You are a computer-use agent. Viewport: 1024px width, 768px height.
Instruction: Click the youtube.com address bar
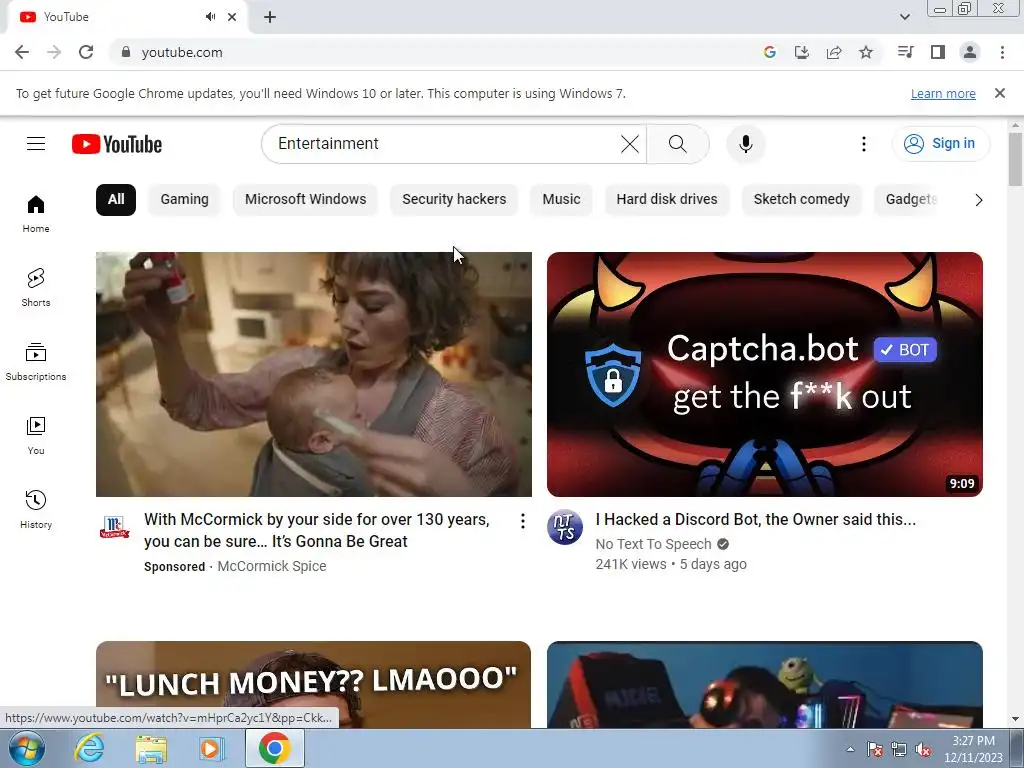click(x=431, y=52)
